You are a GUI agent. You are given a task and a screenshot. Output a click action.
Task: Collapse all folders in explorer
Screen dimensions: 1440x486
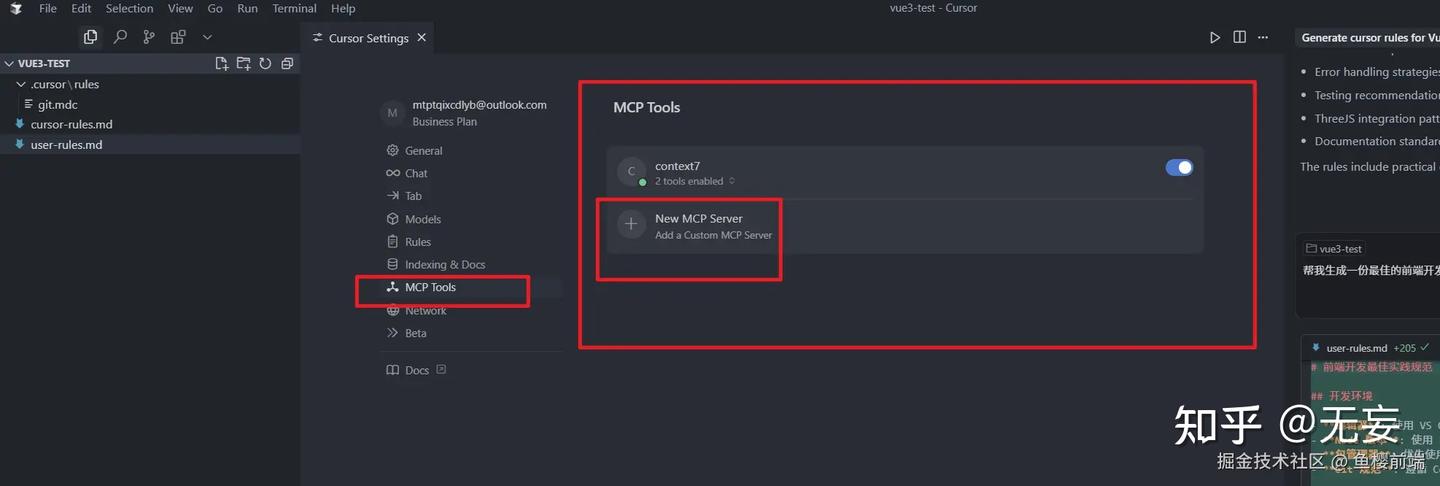pos(287,64)
